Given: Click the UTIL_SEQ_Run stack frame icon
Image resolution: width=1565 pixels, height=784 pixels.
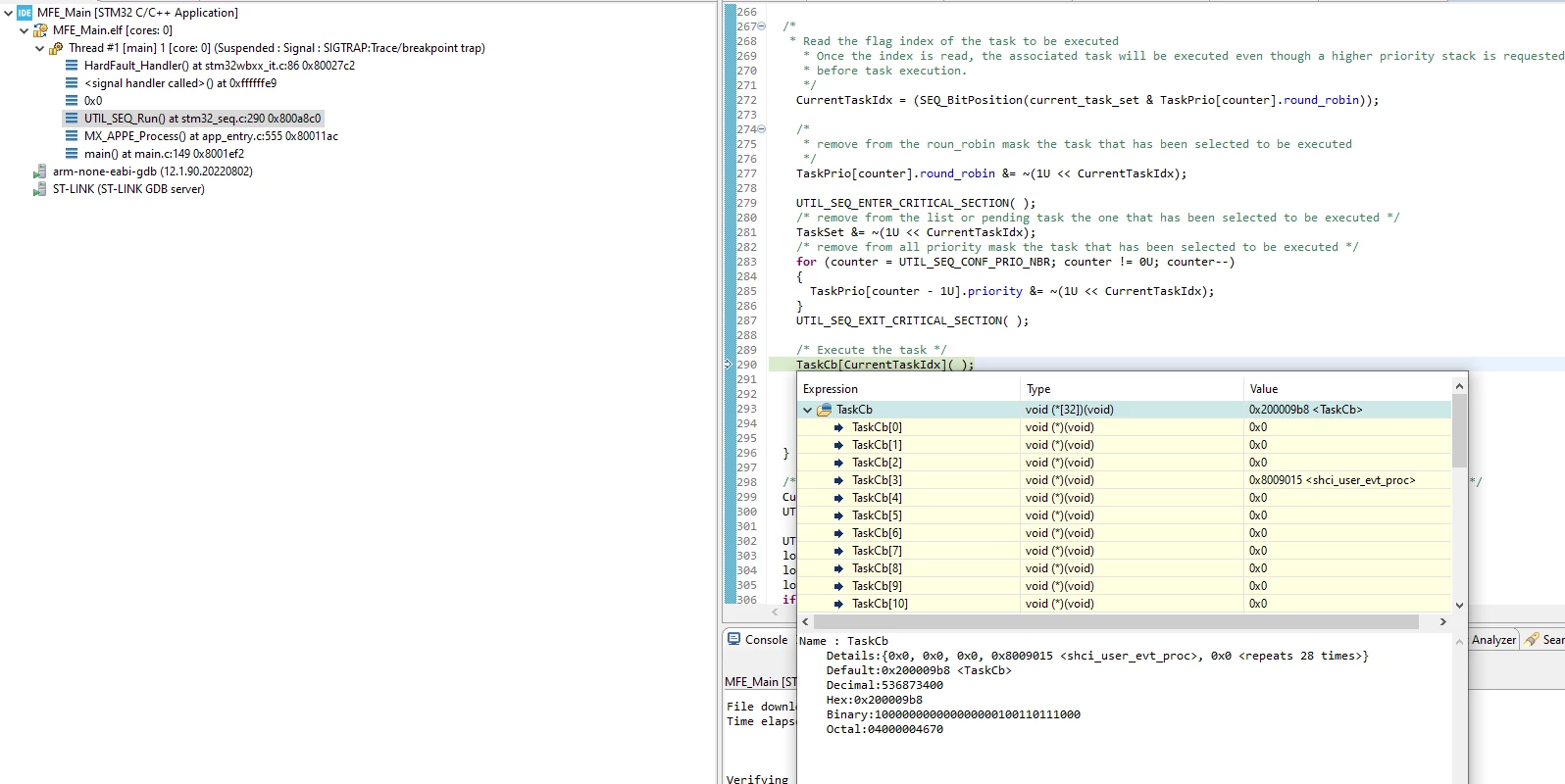Looking at the screenshot, I should pos(72,119).
